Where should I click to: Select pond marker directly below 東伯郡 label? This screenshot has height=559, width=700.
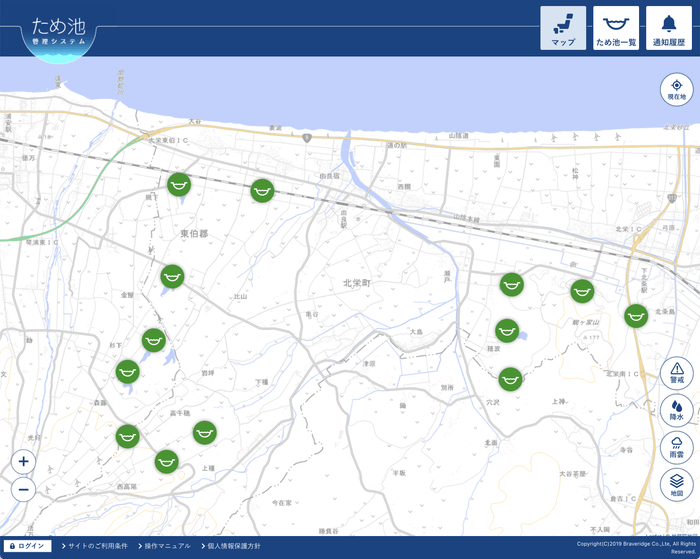click(172, 276)
